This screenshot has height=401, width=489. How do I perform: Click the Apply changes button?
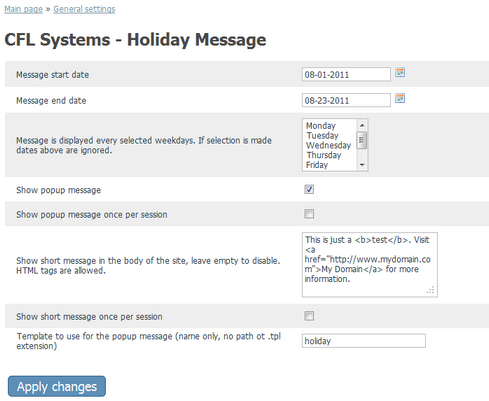point(57,387)
